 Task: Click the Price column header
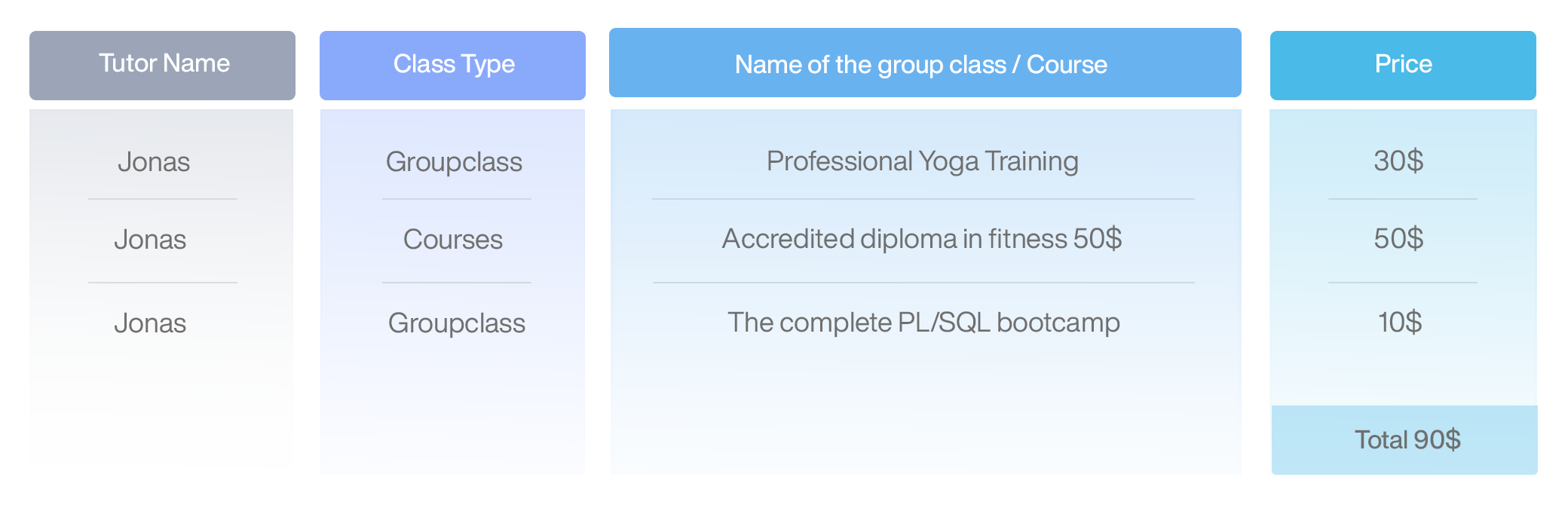point(1403,66)
